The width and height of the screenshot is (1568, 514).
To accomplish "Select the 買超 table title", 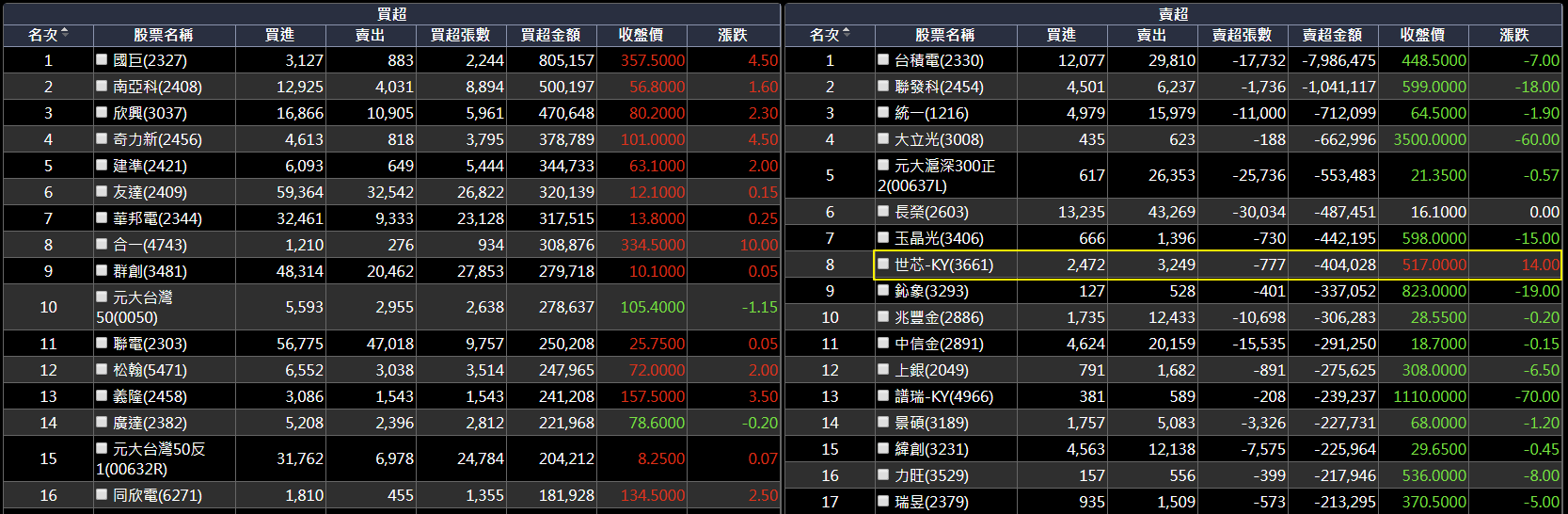I will click(392, 13).
